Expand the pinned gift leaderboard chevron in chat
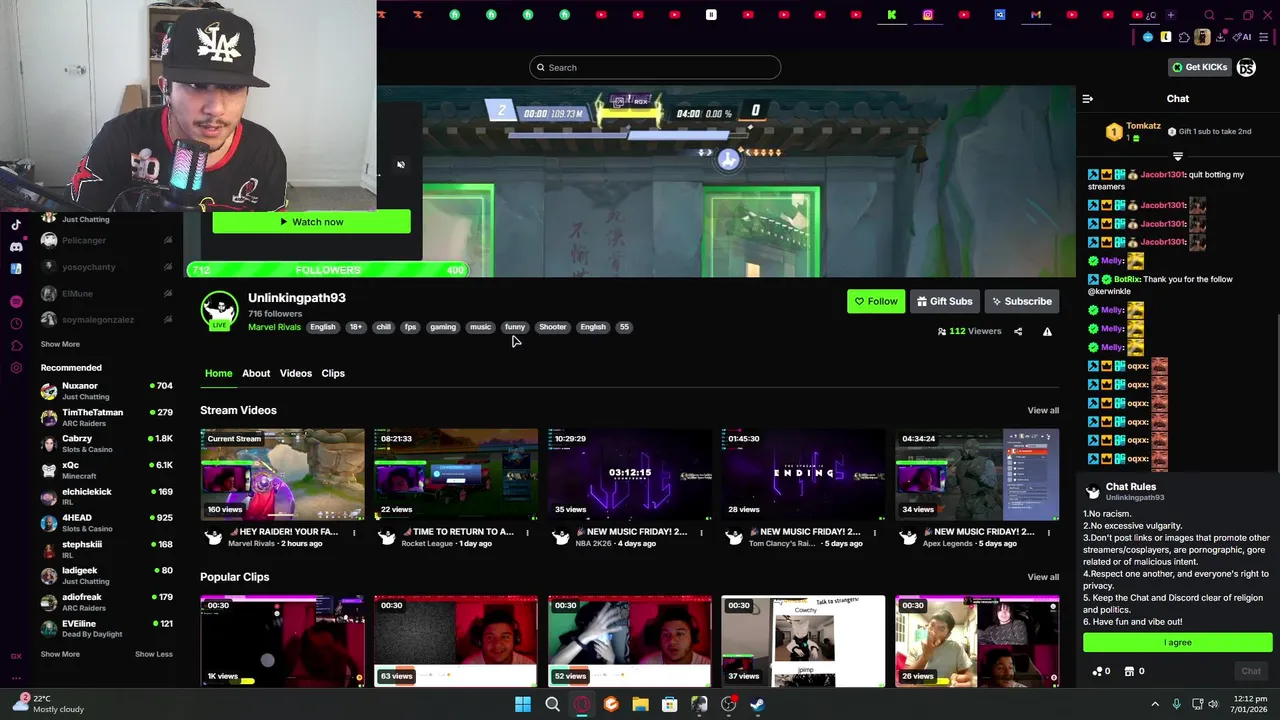Image resolution: width=1280 pixels, height=720 pixels. 1178,156
